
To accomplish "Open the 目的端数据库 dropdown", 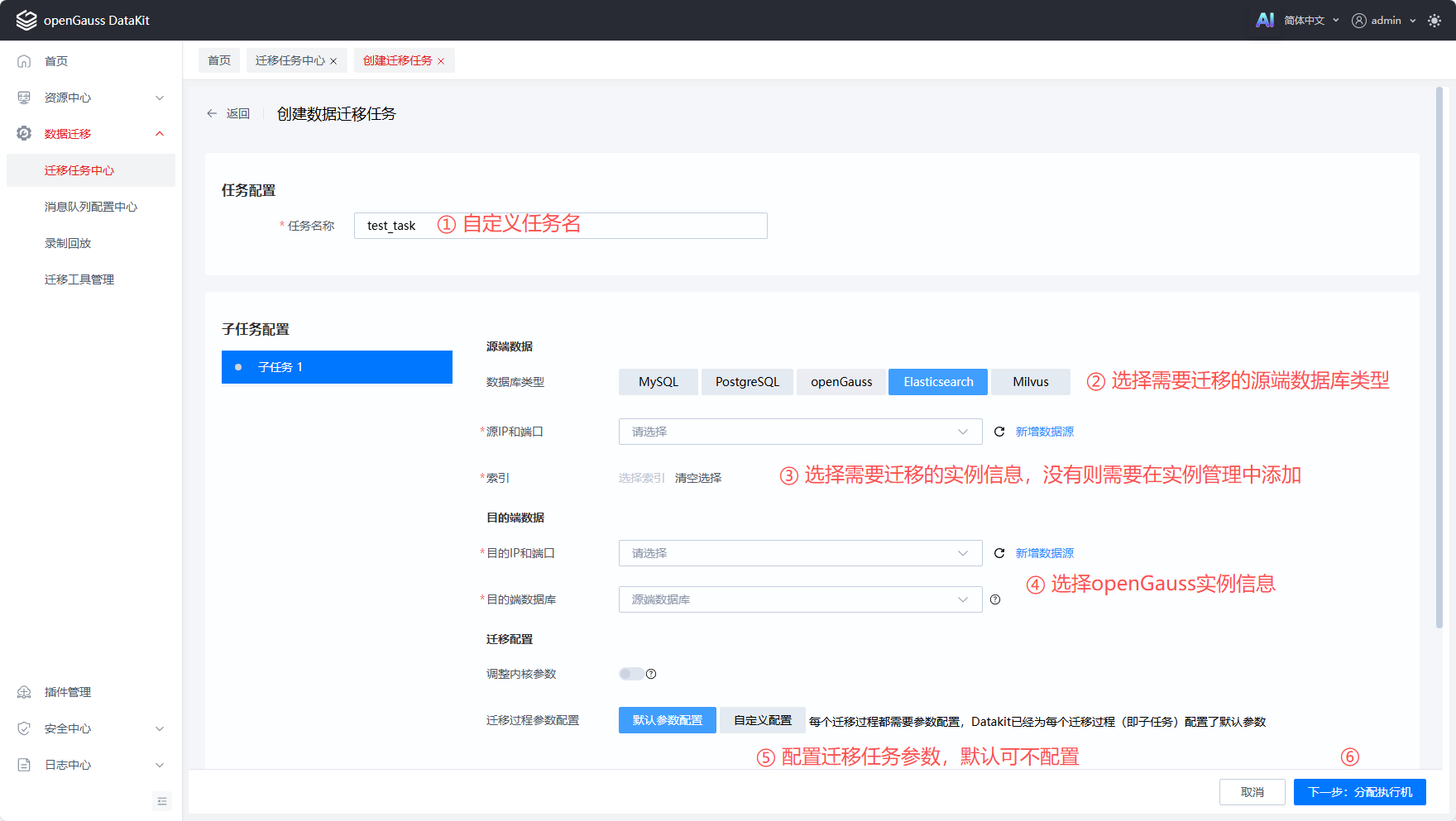I will point(800,599).
